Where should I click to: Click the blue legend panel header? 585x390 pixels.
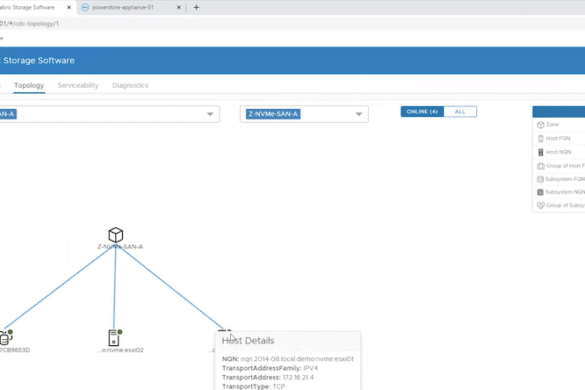559,112
